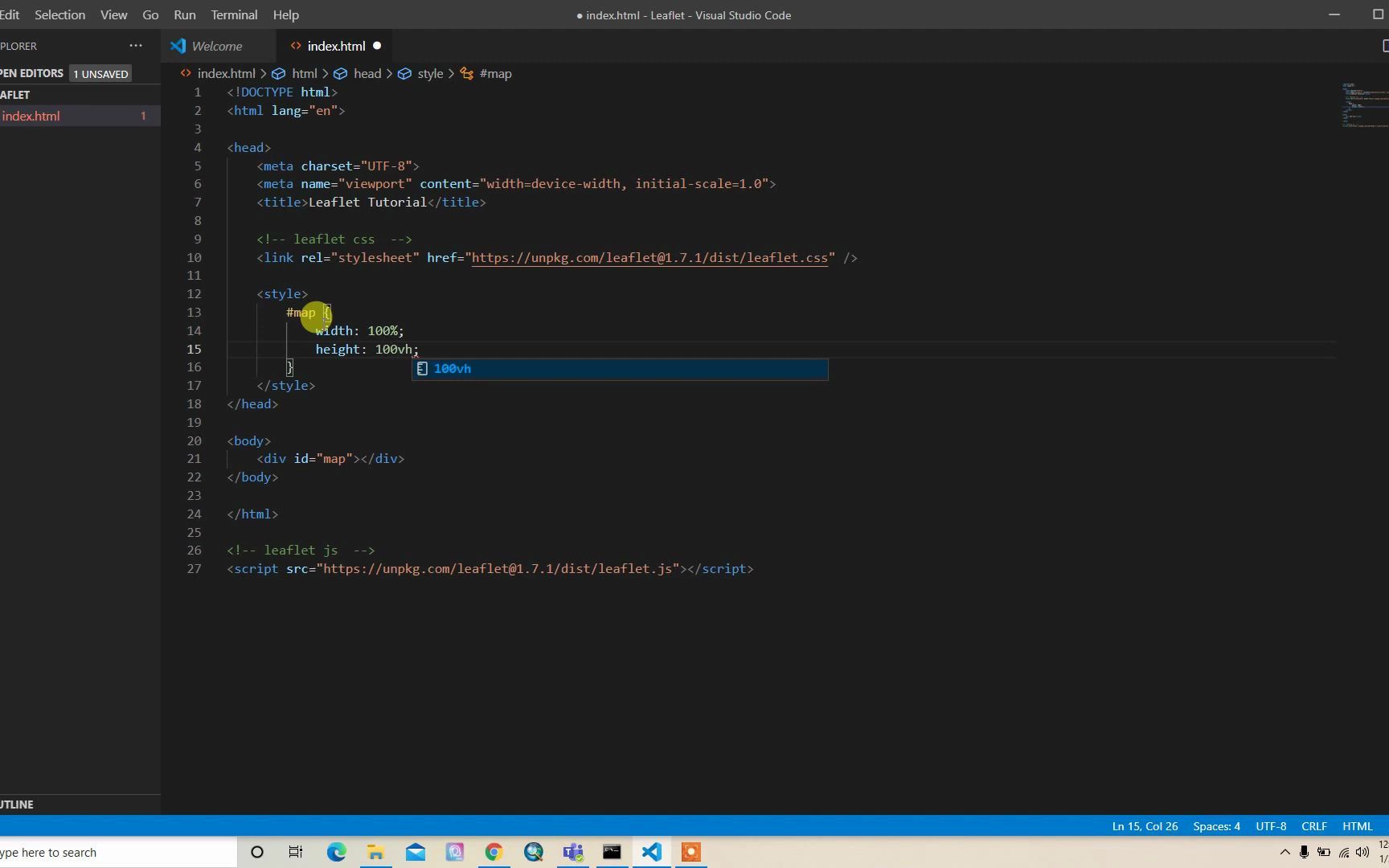
Task: Change language mode HTML
Action: pos(1358,826)
